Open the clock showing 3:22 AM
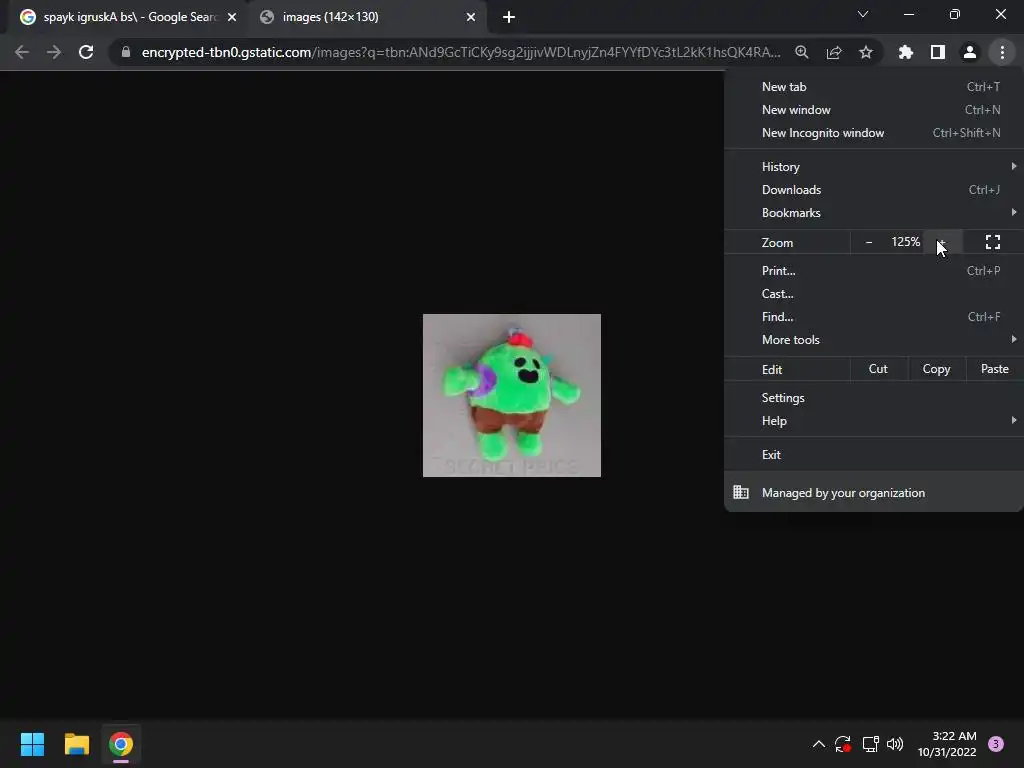This screenshot has height=768, width=1024. 947,744
